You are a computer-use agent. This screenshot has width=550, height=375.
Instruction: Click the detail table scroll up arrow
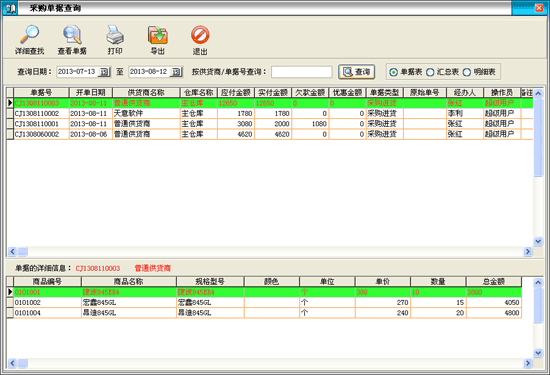point(538,282)
